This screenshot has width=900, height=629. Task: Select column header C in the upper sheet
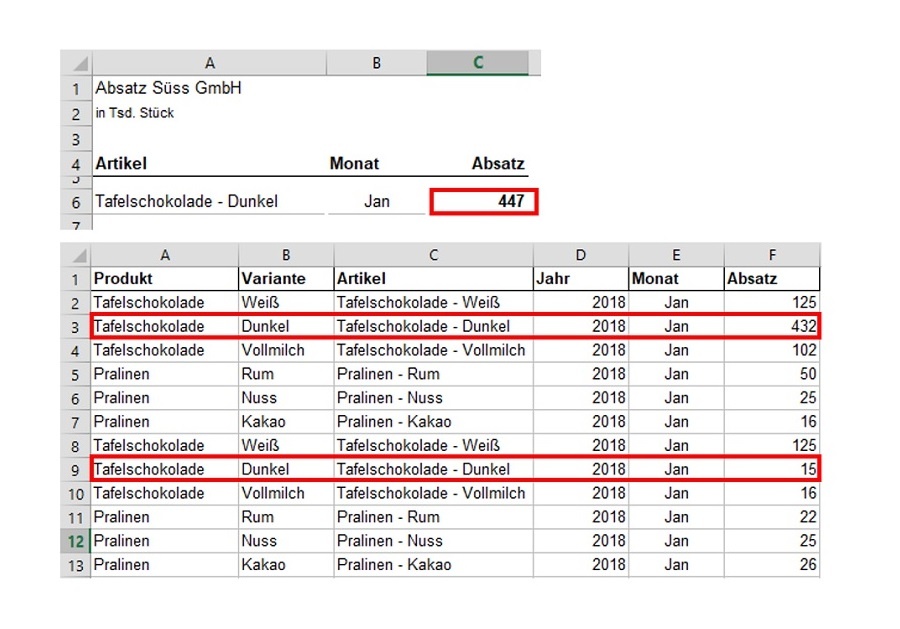point(477,63)
